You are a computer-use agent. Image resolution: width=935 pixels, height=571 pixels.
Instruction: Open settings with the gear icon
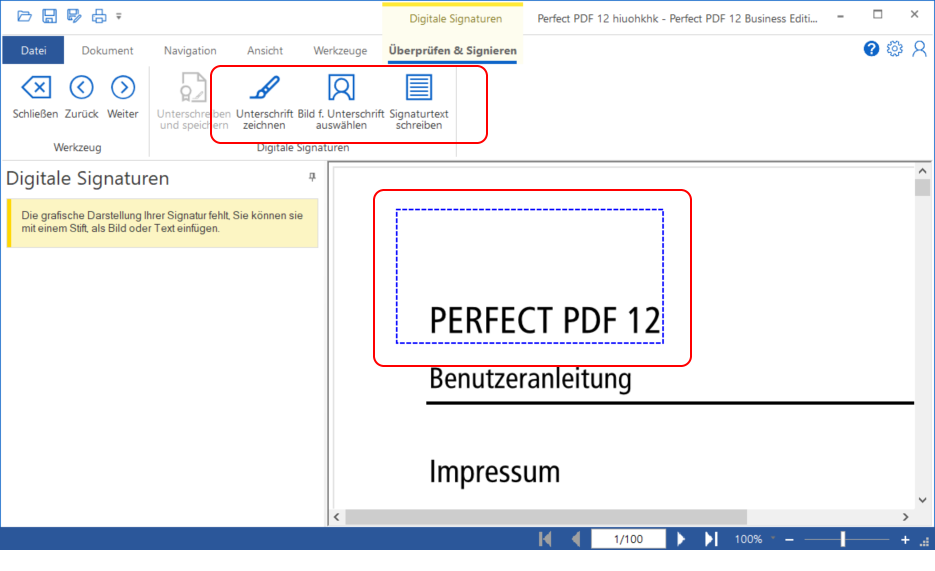[x=894, y=49]
